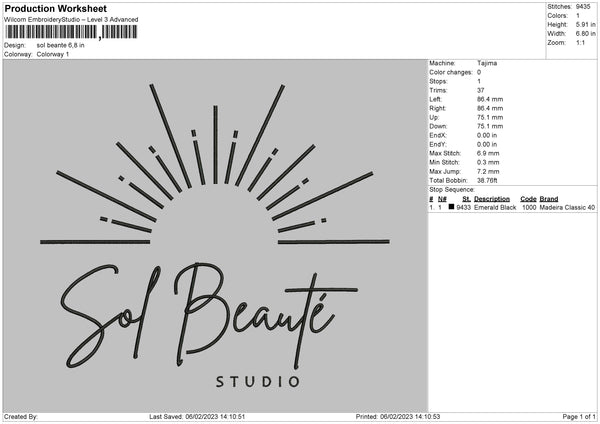Click the N# column header

(442, 199)
